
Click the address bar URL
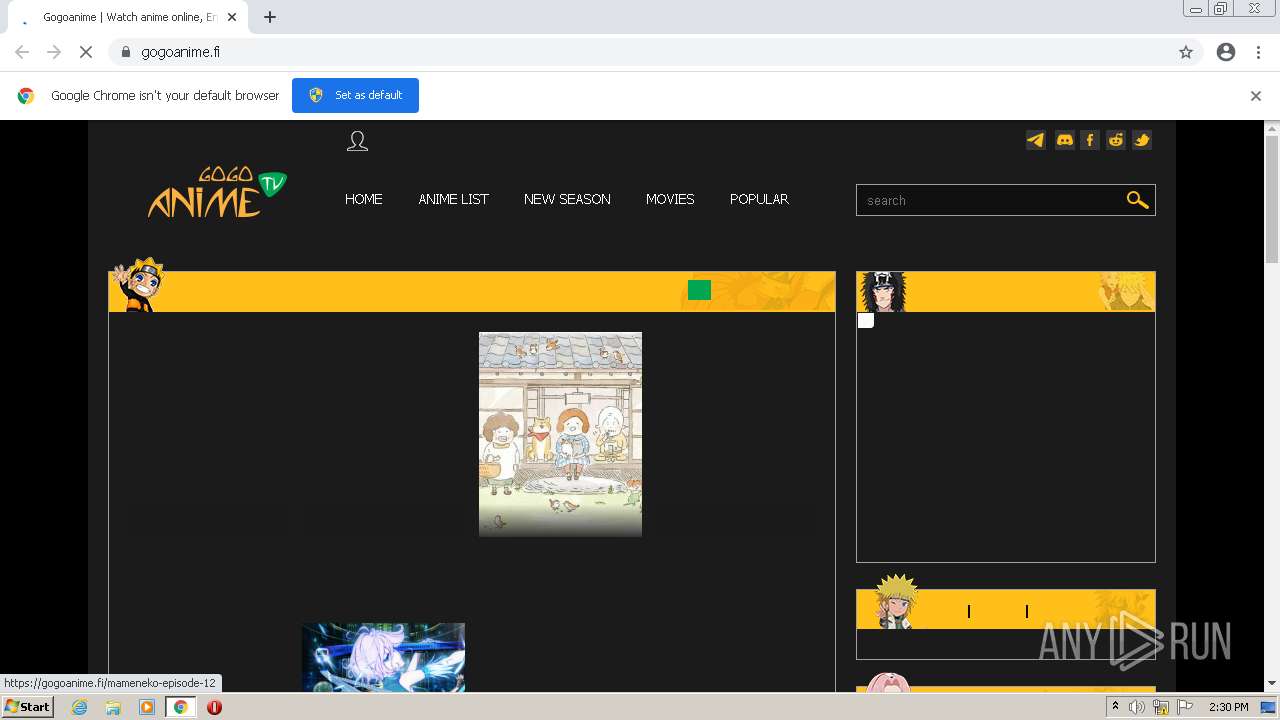[x=180, y=52]
